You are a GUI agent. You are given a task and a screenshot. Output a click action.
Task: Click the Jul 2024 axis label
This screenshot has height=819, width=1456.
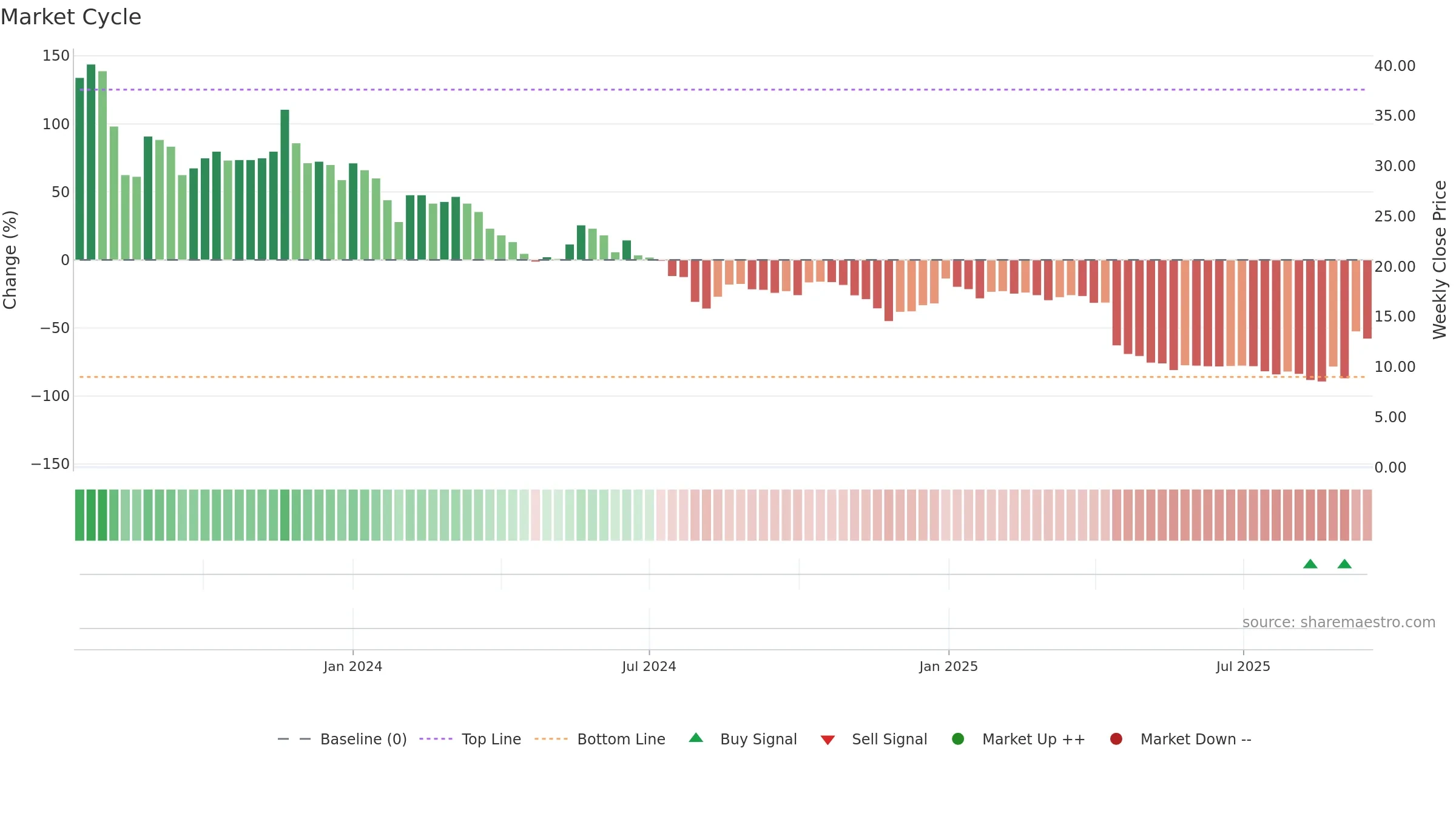649,666
